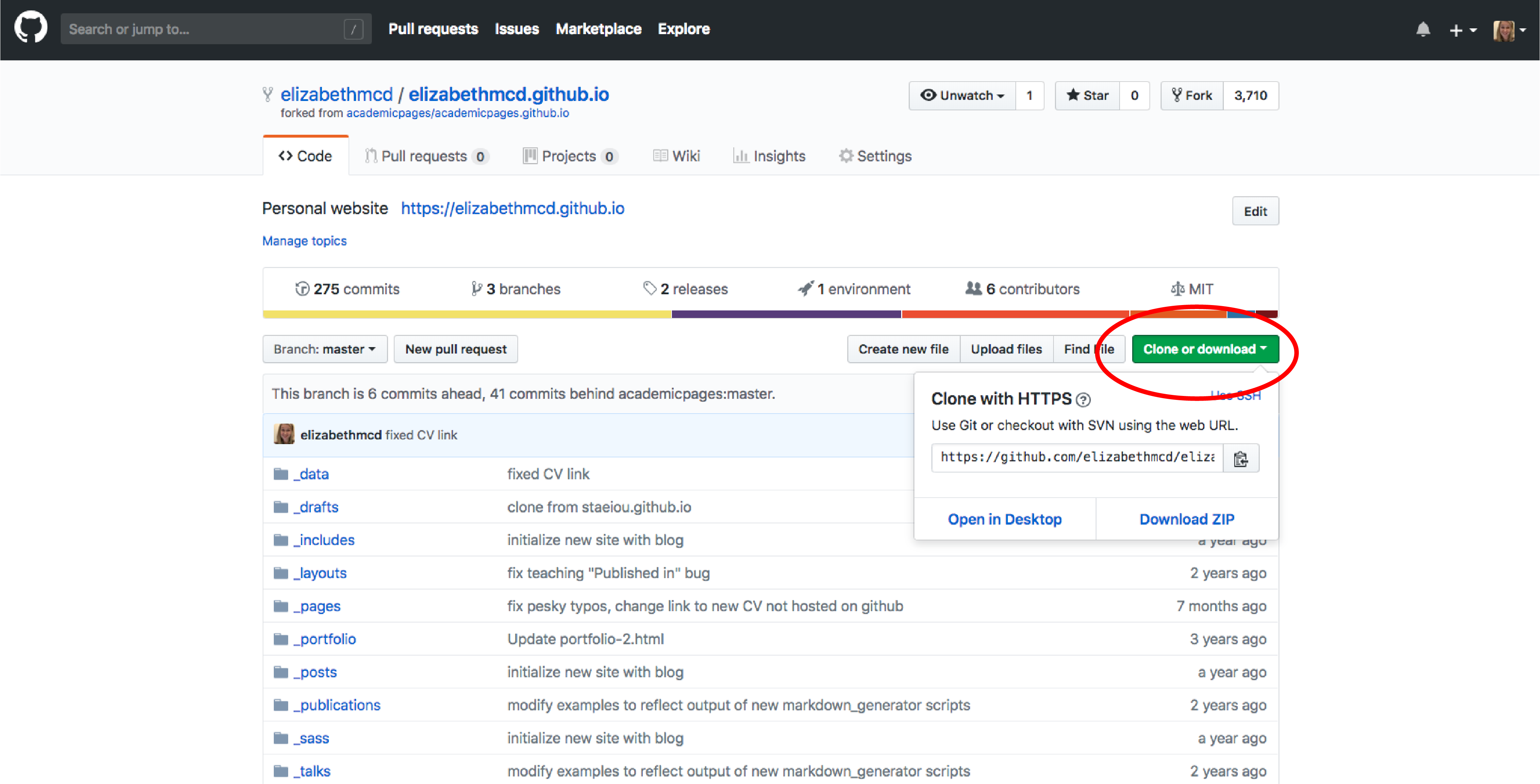Image resolution: width=1540 pixels, height=784 pixels.
Task: Open Pull requests in top navigation
Action: tap(433, 29)
